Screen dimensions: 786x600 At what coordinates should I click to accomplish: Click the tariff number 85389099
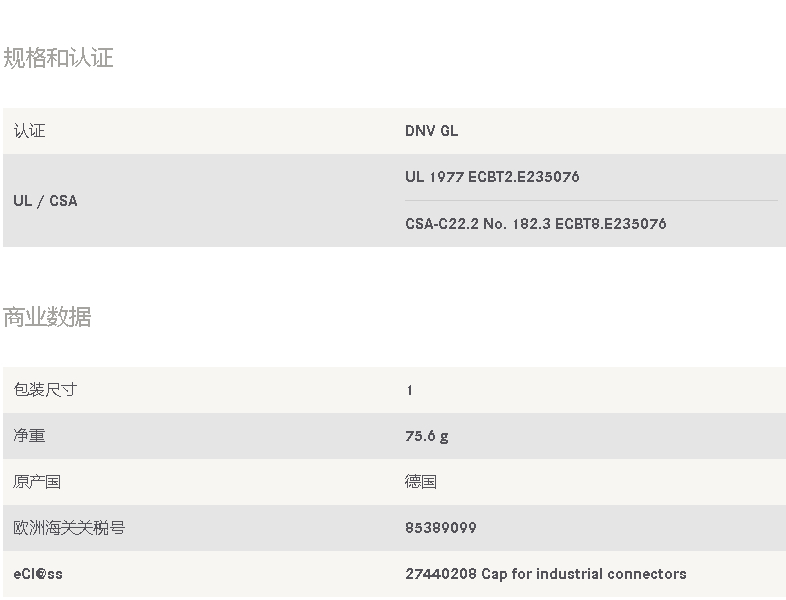pos(441,528)
